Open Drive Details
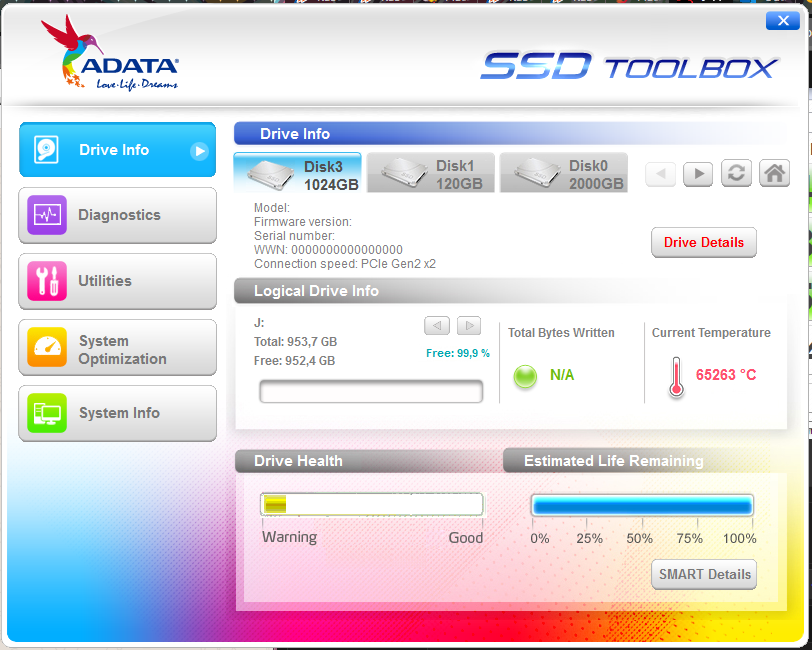Viewport: 812px width, 650px height. point(704,242)
